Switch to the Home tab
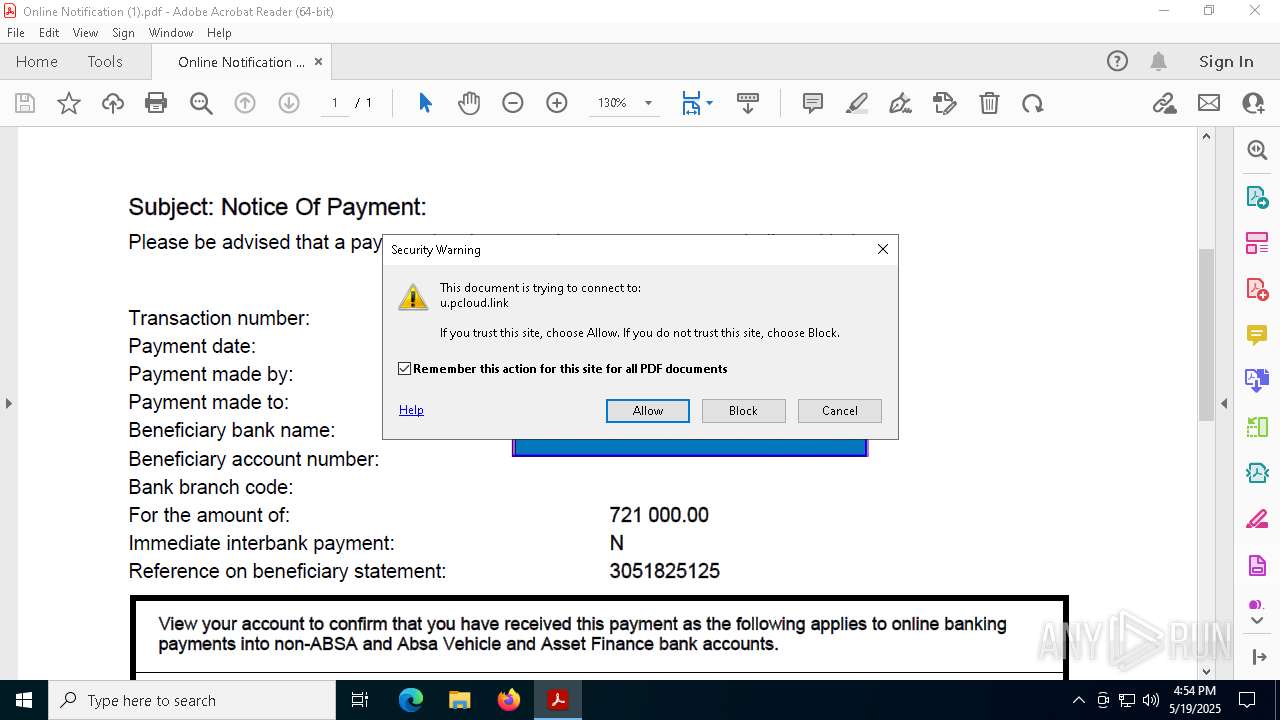This screenshot has height=720, width=1280. click(37, 61)
